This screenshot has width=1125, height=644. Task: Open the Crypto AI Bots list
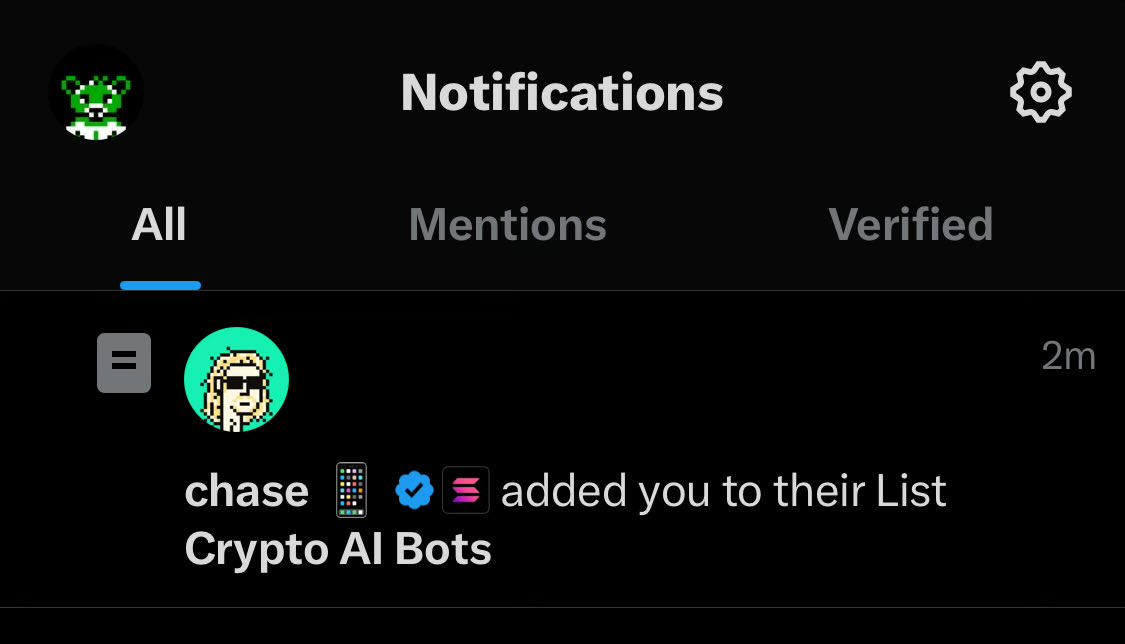point(338,550)
